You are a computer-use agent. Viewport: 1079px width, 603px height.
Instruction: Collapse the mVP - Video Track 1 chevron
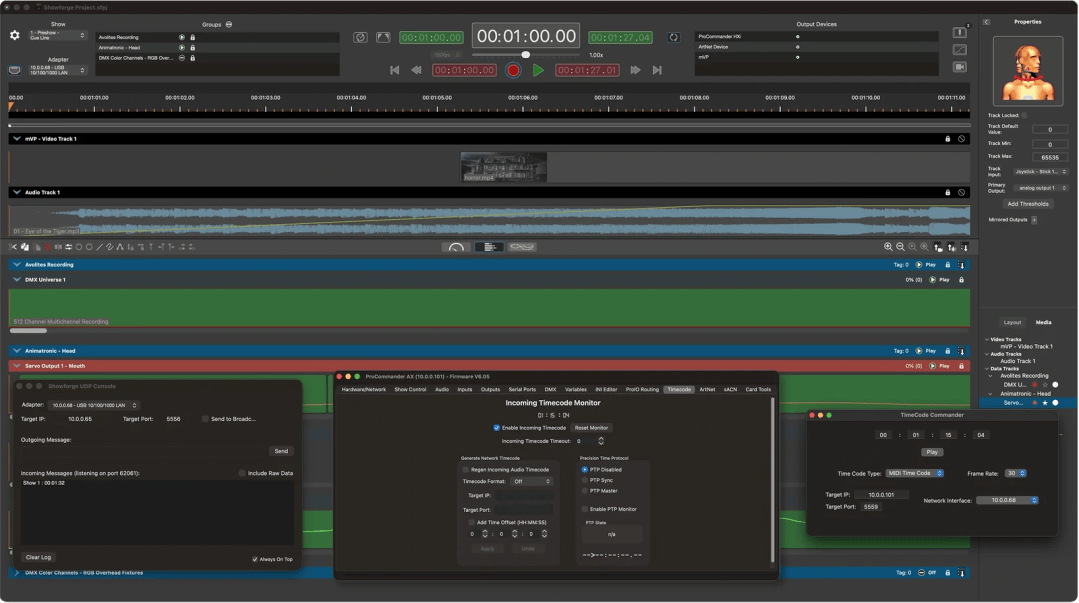[x=17, y=139]
